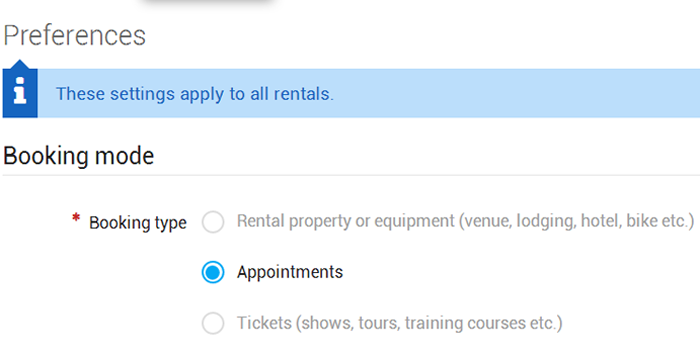700x360 pixels.
Task: Click the divider line under Booking mode
Action: coord(351,175)
